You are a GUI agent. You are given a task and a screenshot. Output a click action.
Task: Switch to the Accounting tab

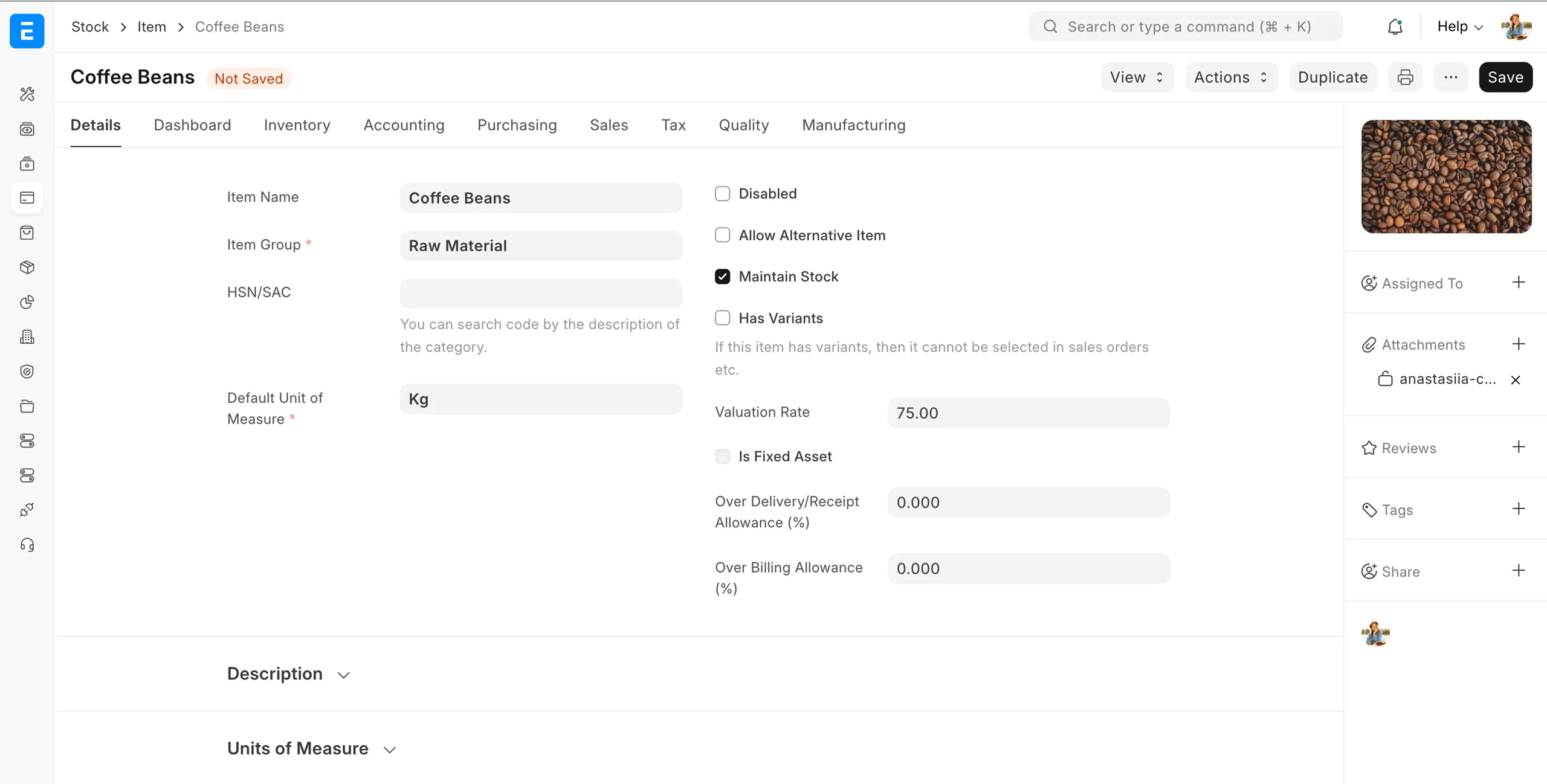(x=404, y=125)
